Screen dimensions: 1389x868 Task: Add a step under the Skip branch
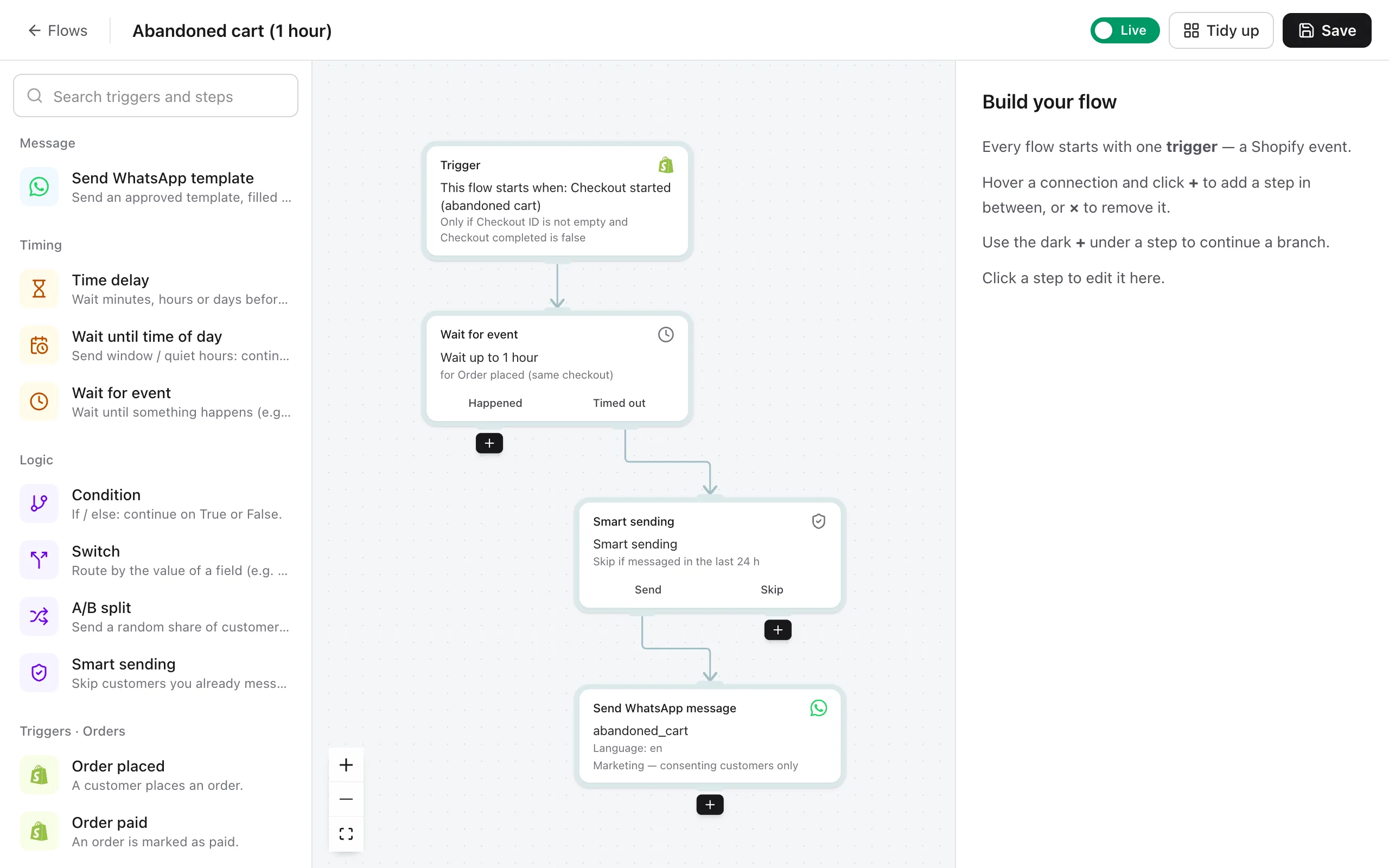(x=778, y=630)
